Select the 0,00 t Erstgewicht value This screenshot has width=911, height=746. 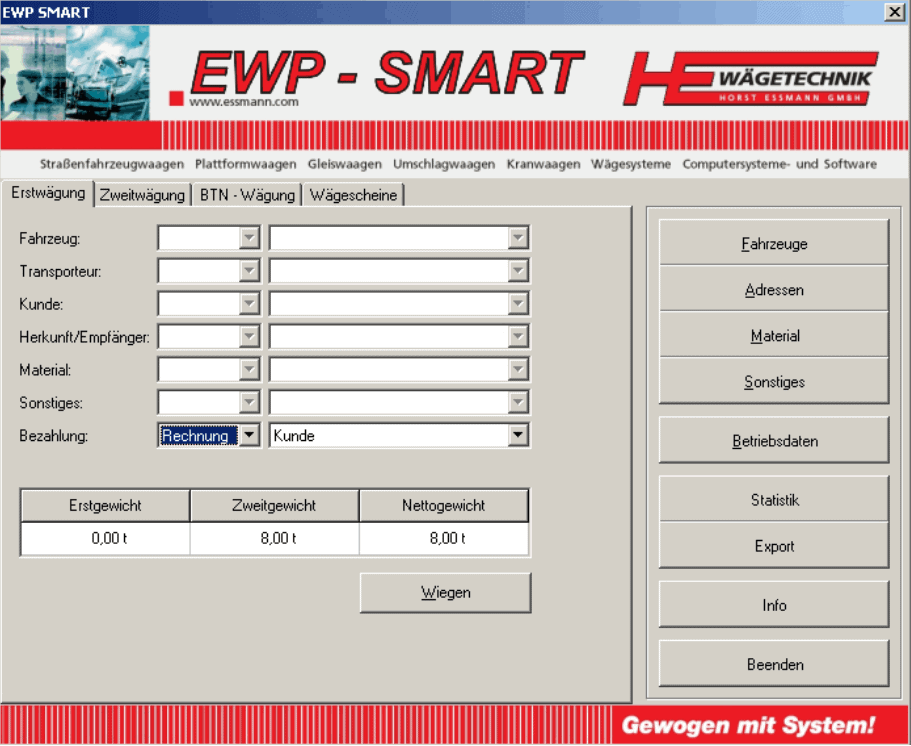tap(105, 539)
